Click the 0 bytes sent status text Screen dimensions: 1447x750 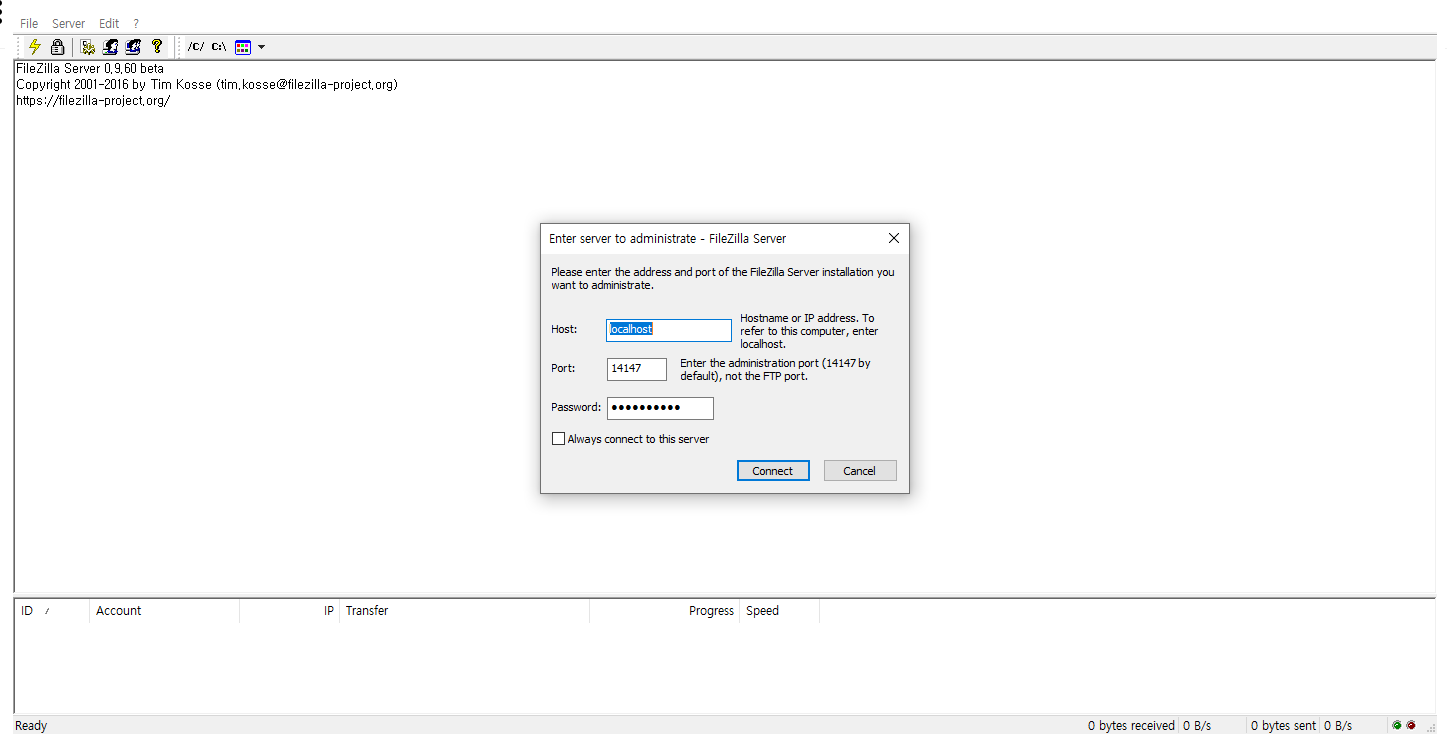pyautogui.click(x=1284, y=726)
